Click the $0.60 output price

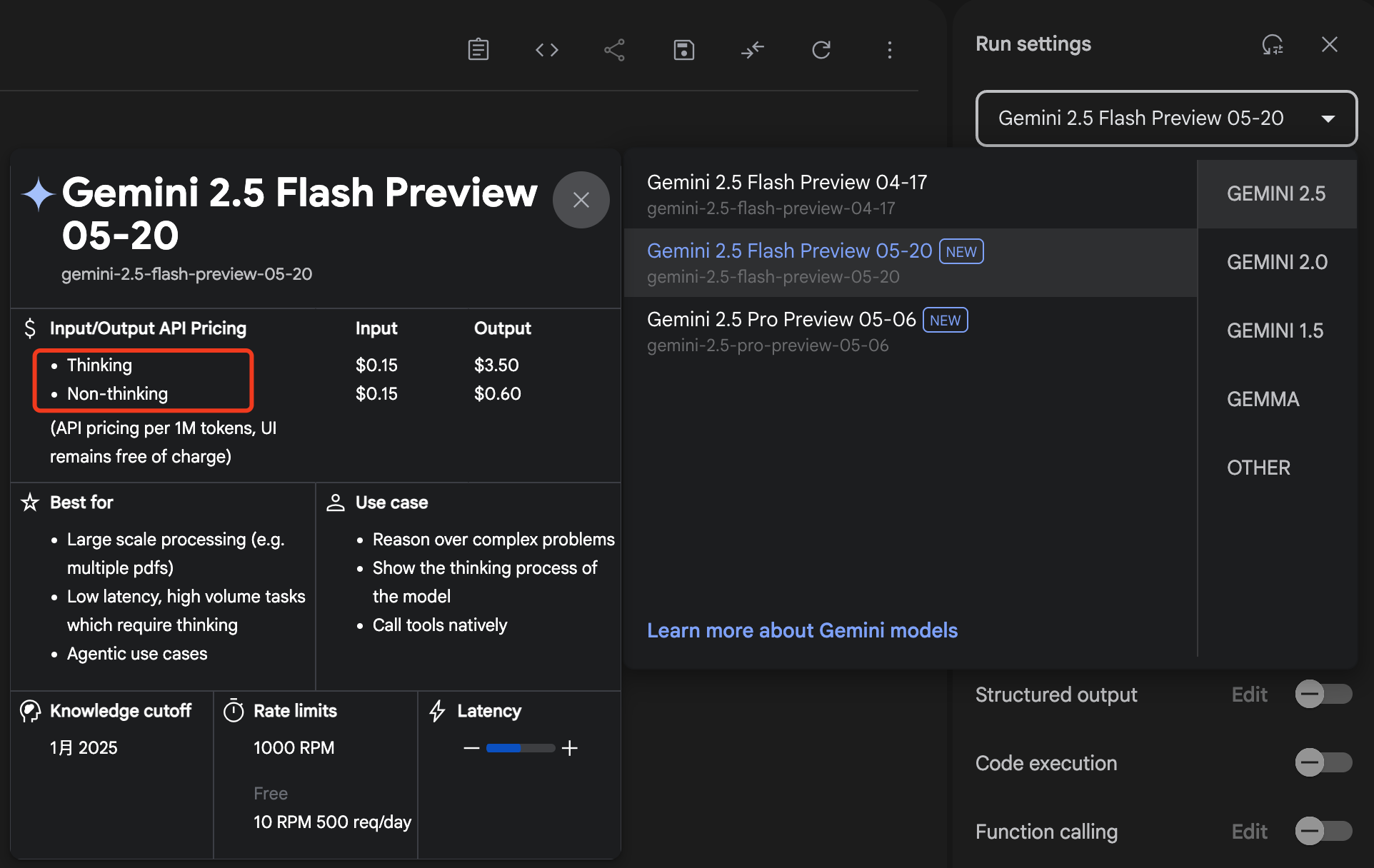coord(498,394)
